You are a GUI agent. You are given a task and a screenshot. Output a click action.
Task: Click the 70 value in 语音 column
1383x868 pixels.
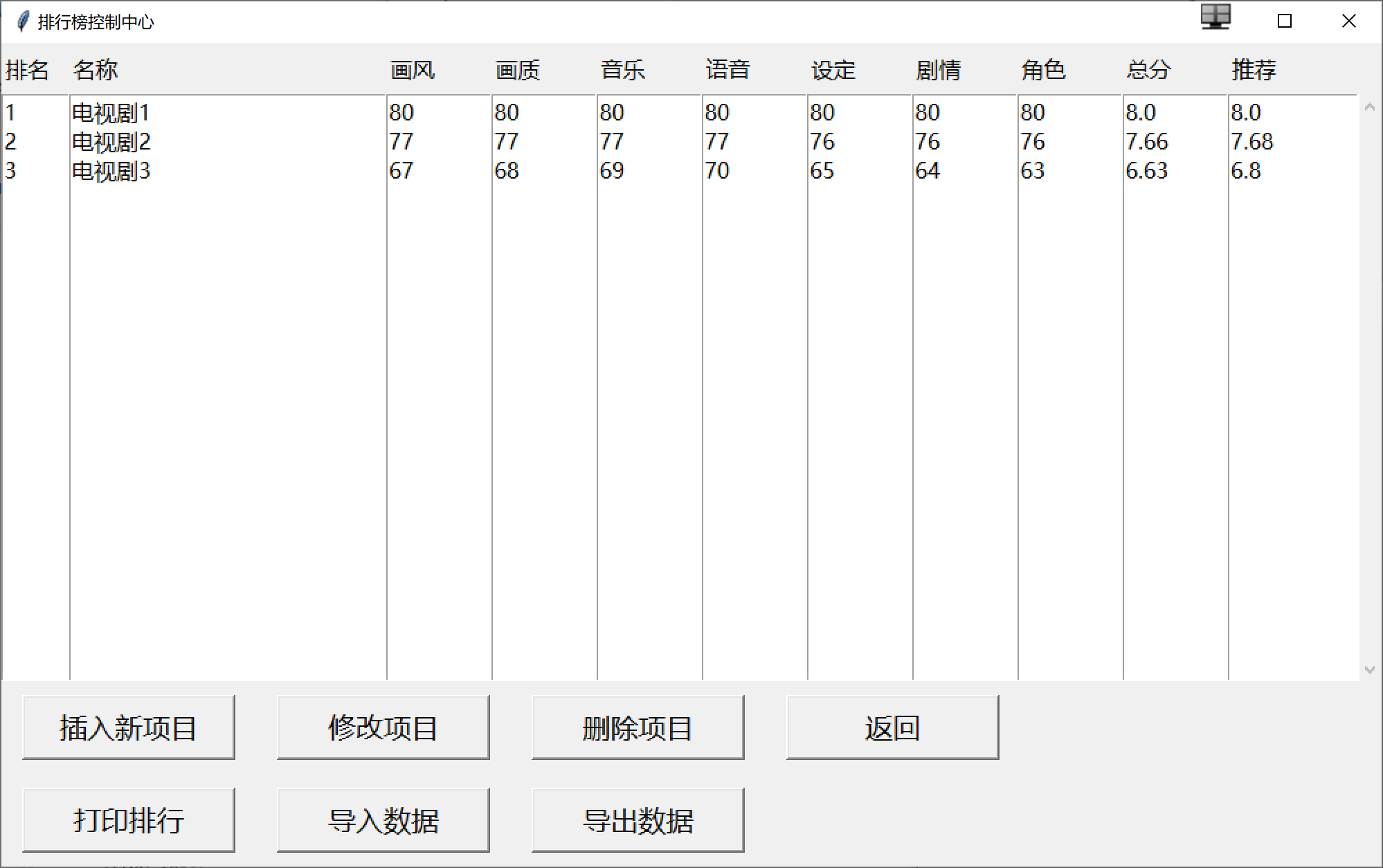(716, 171)
